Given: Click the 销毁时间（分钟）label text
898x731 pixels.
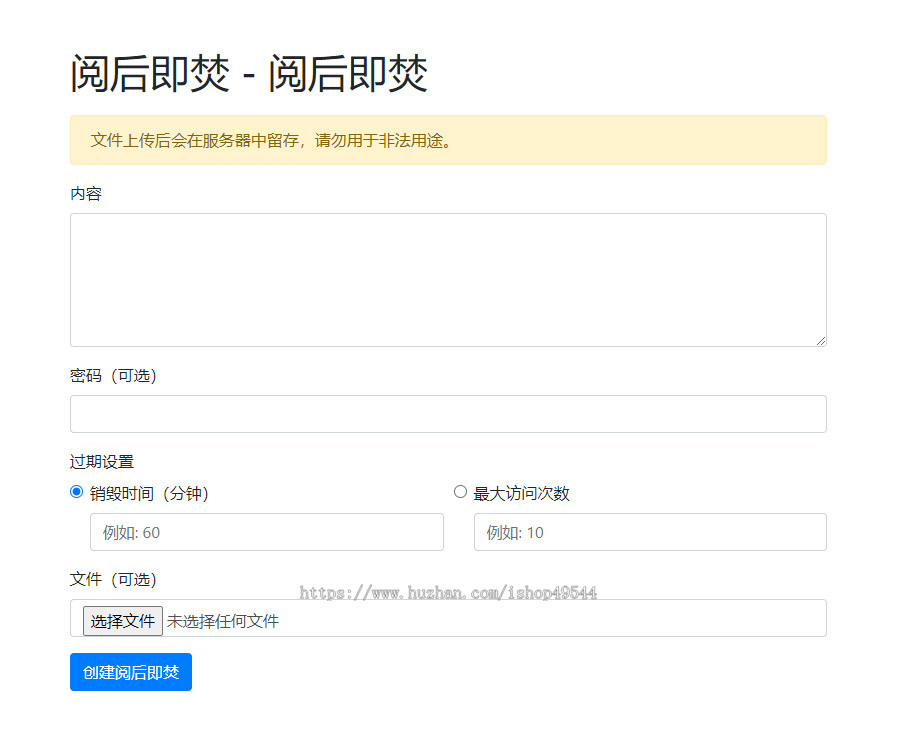Looking at the screenshot, I should pyautogui.click(x=149, y=493).
